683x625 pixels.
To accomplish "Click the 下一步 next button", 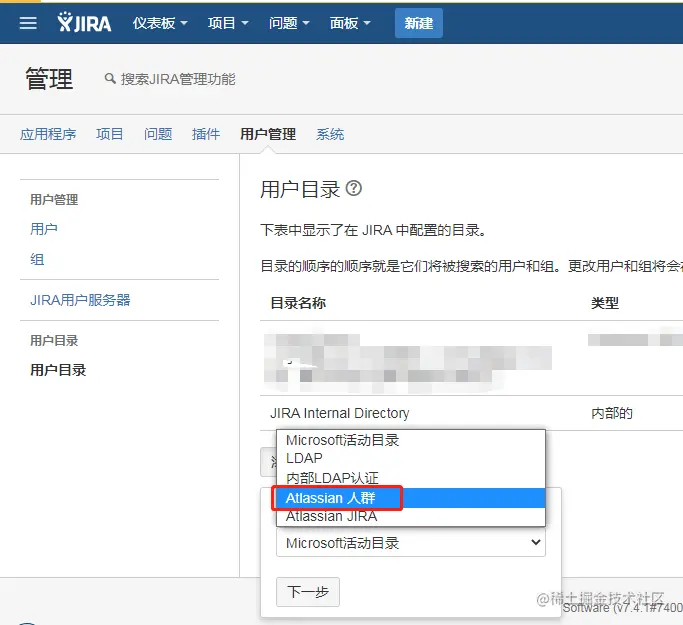I will point(308,592).
